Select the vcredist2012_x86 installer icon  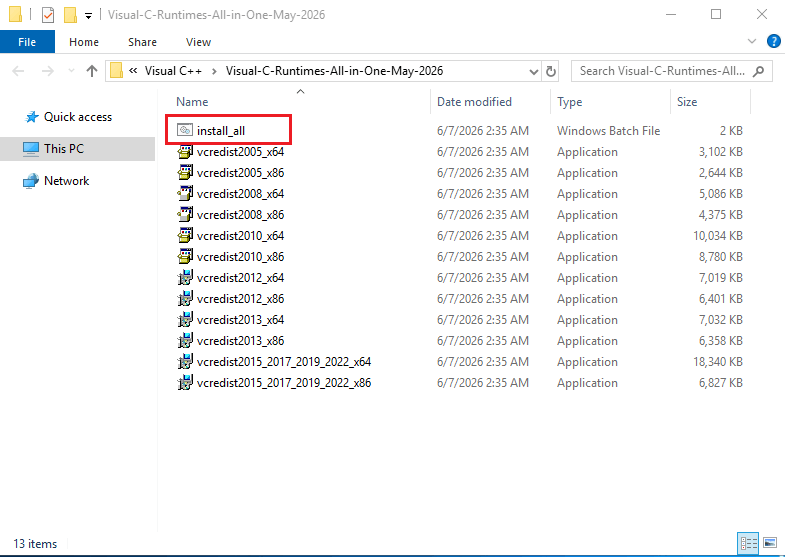(185, 299)
